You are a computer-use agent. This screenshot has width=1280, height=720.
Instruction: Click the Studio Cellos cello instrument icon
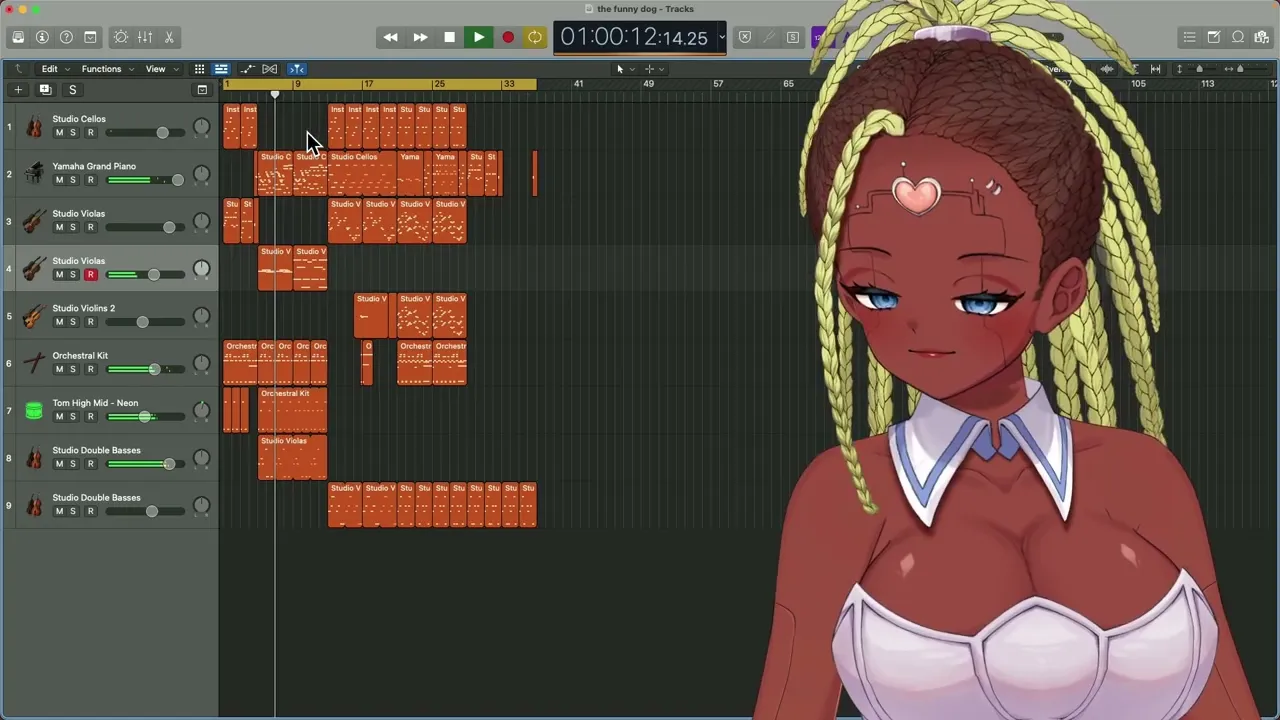point(34,127)
